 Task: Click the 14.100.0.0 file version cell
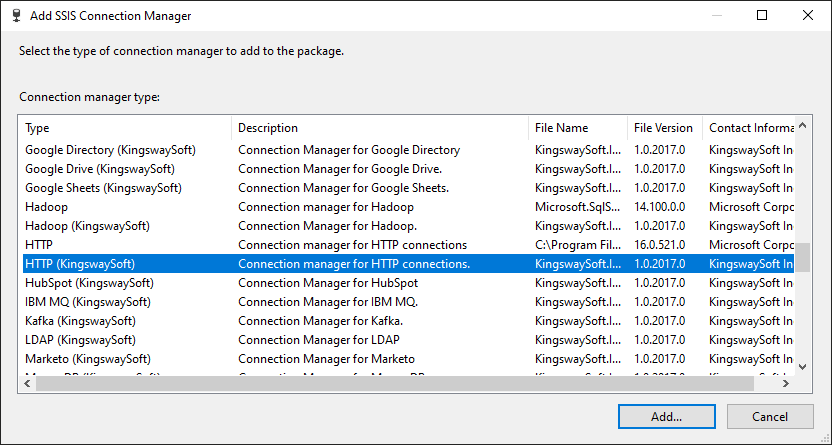(x=660, y=207)
